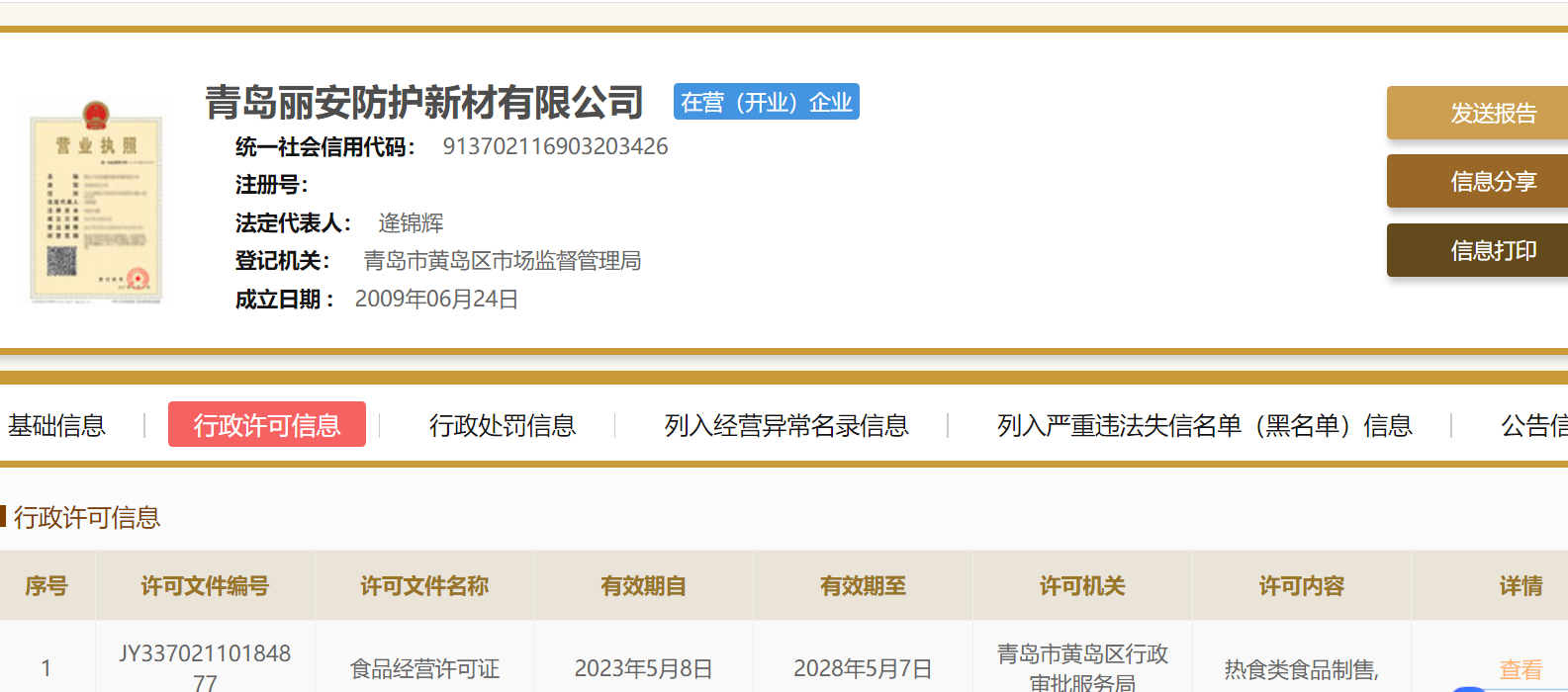Click the 在营（开业）企业 status badge

tap(767, 102)
